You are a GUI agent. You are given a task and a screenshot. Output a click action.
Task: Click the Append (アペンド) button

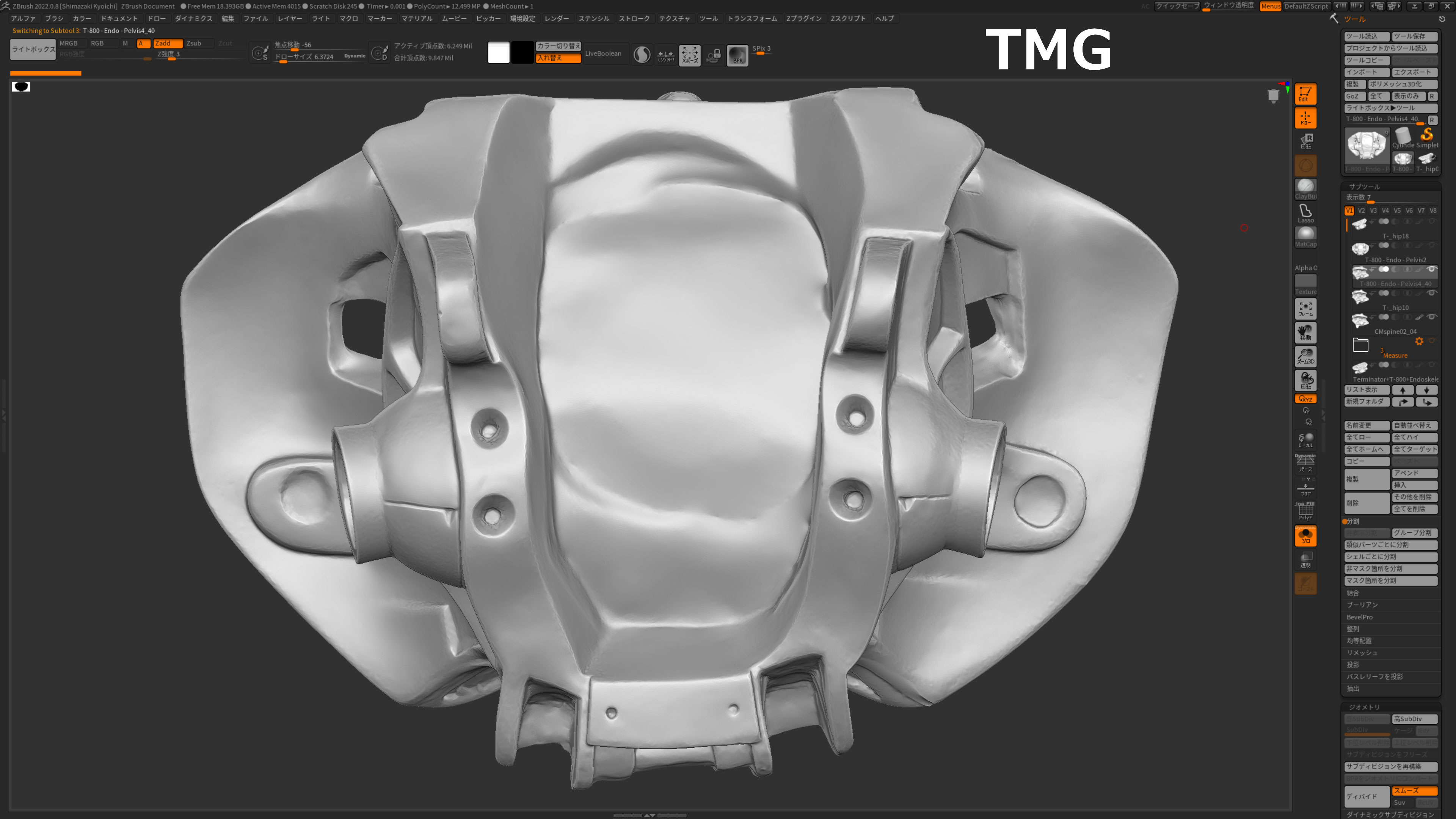(1414, 473)
